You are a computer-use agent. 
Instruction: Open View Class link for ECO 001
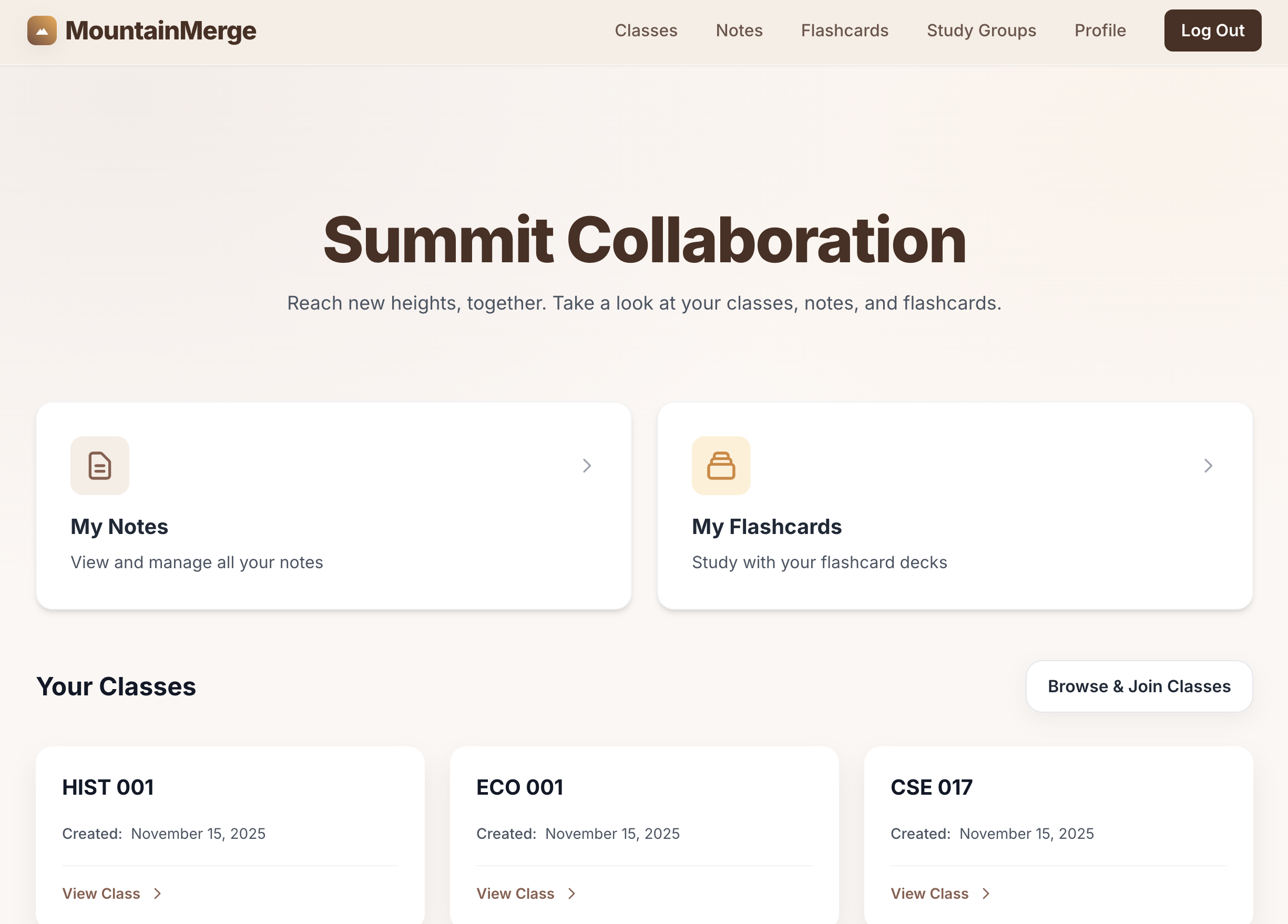click(515, 894)
